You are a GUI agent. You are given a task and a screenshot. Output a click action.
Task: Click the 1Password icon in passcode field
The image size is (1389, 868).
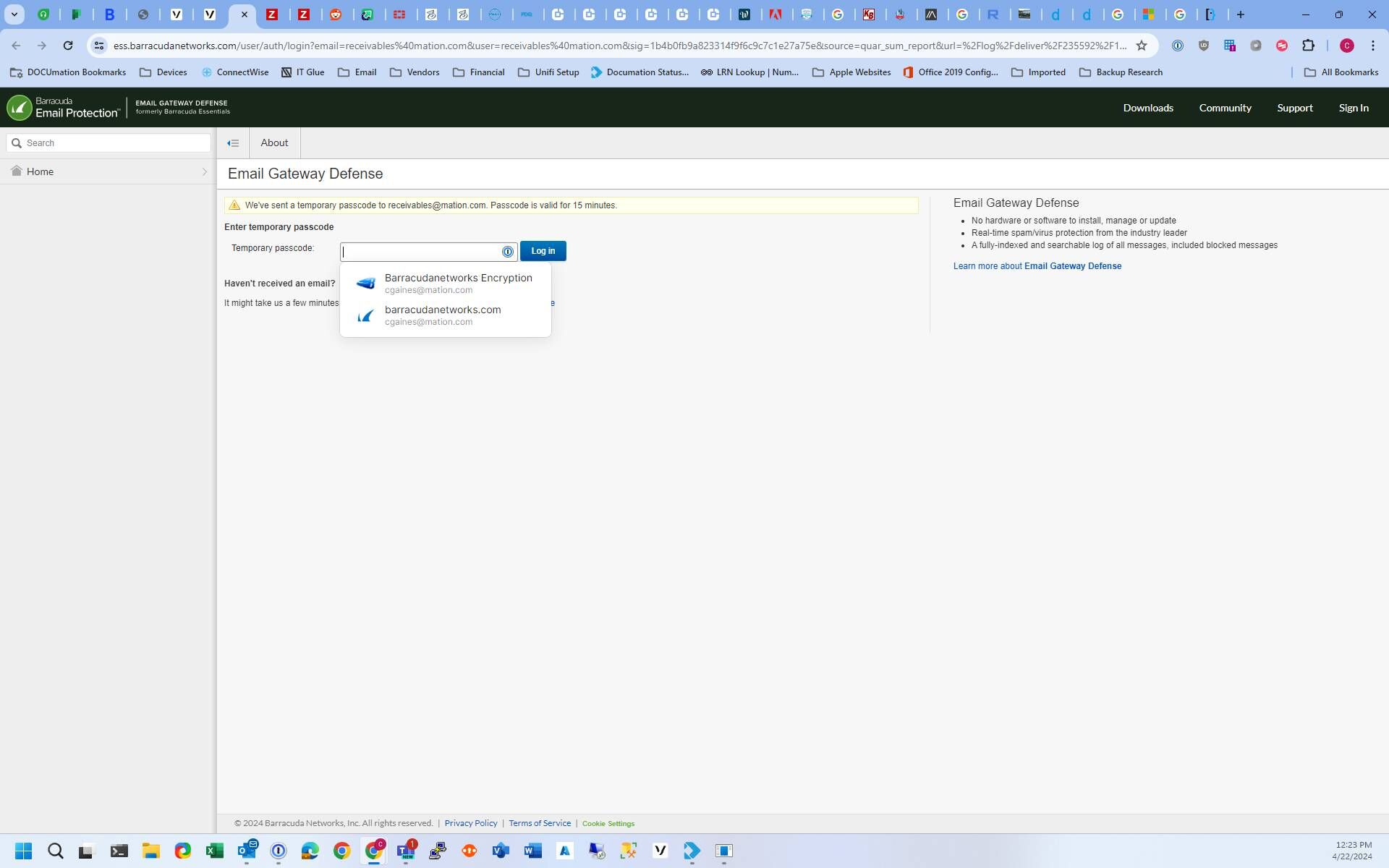tap(507, 252)
